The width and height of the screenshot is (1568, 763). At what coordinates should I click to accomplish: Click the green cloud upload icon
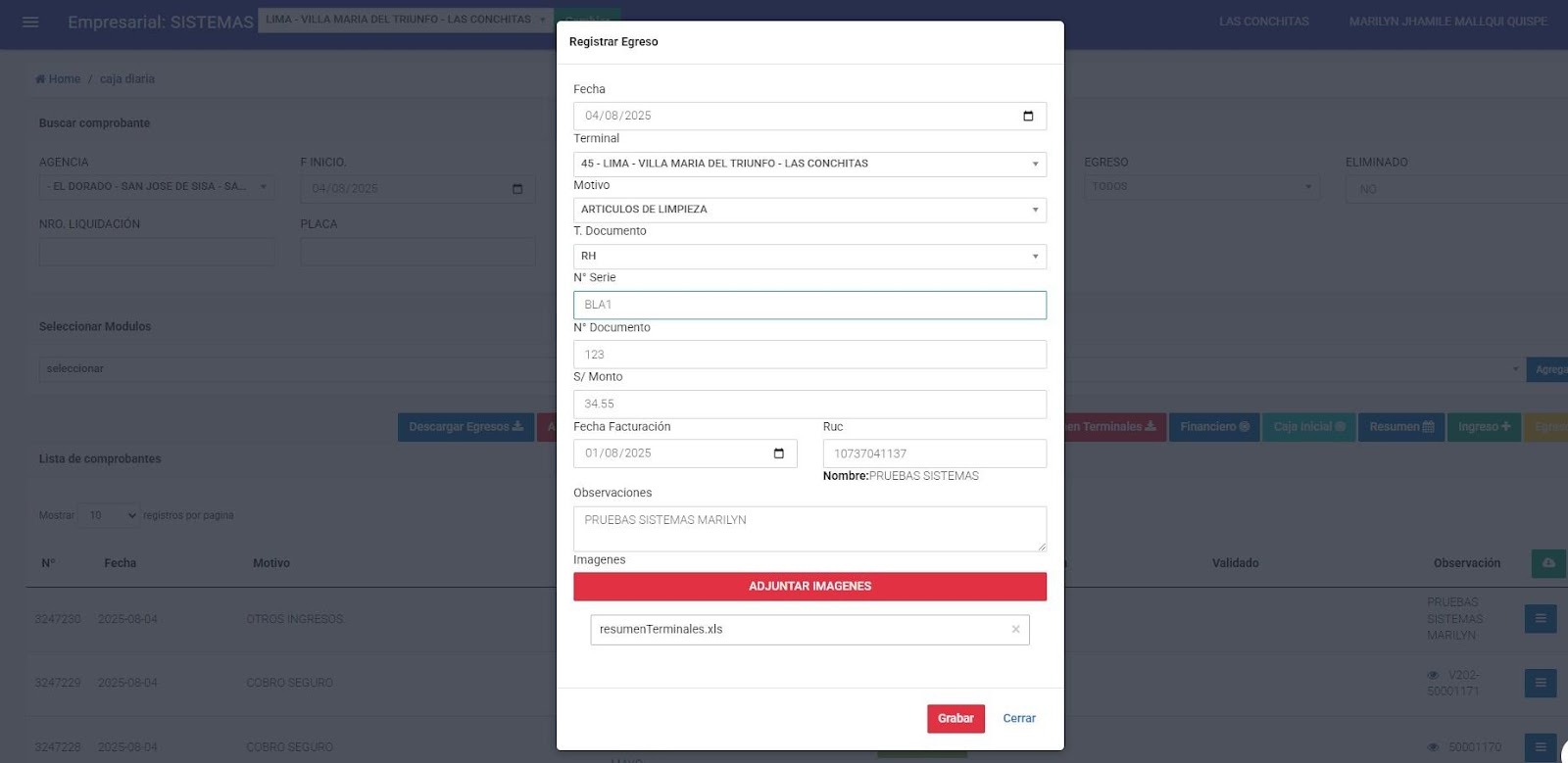point(1548,563)
